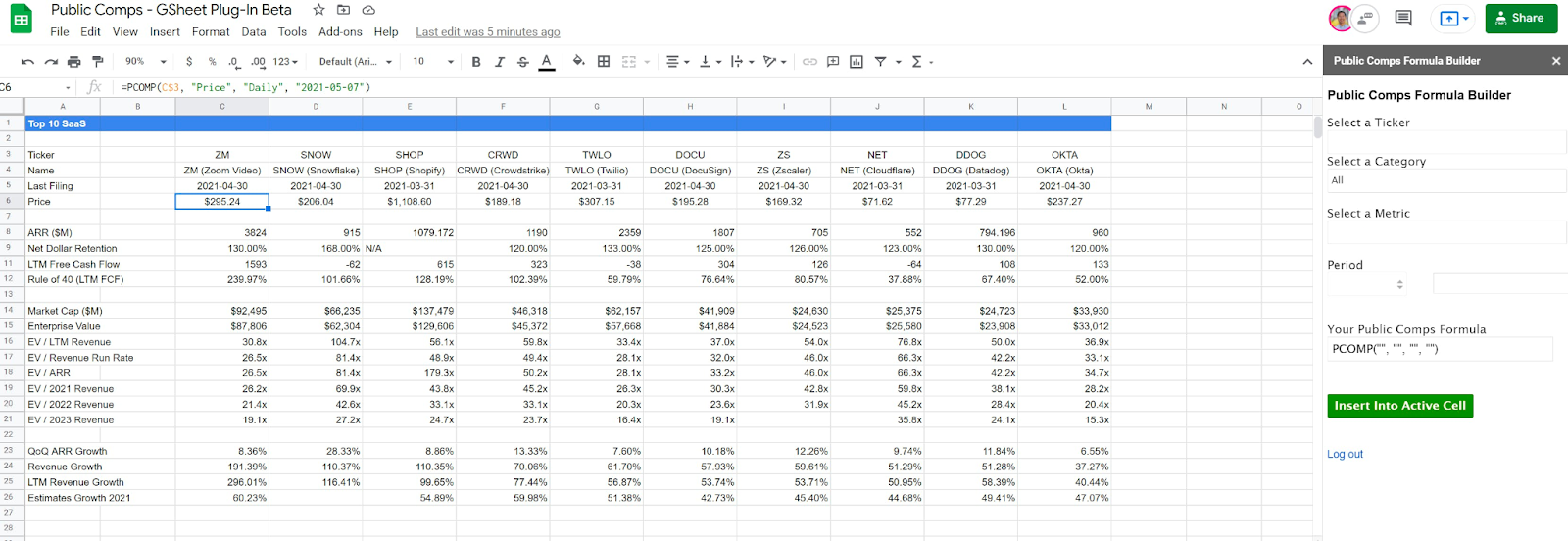
Task: Toggle italic formatting
Action: point(500,62)
